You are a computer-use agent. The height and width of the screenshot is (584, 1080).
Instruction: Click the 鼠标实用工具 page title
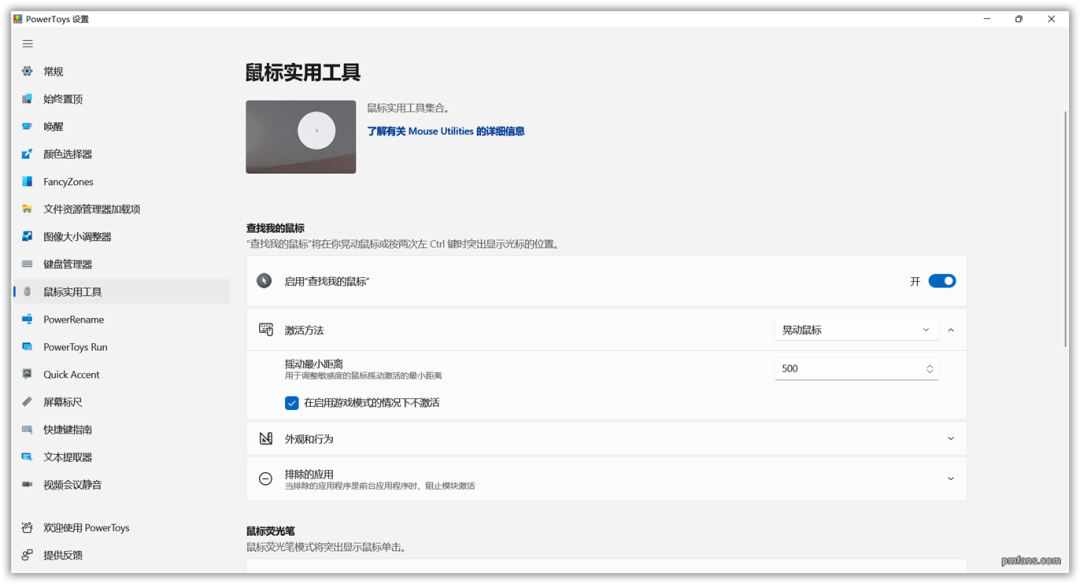[303, 72]
